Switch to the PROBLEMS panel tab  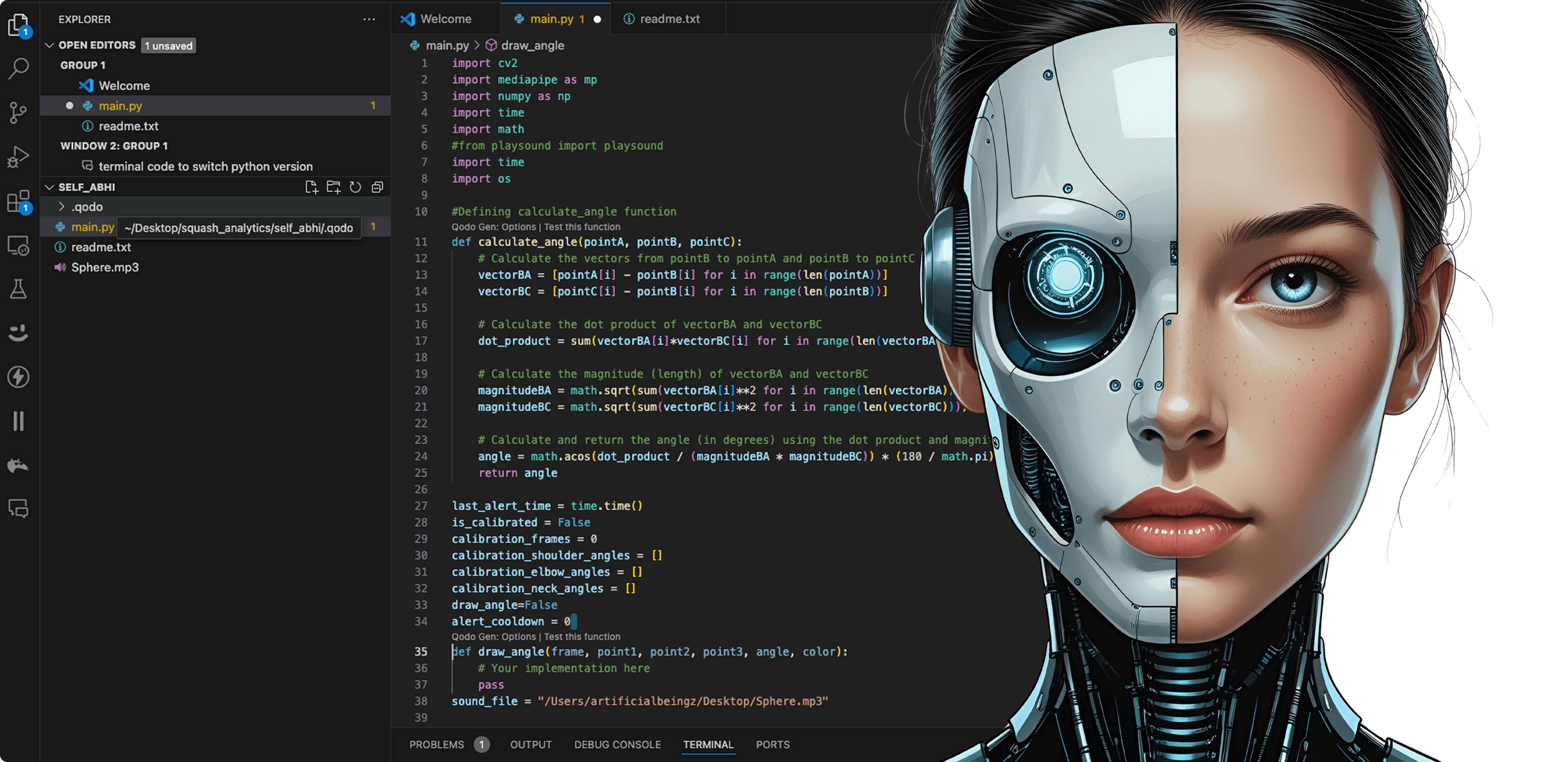pos(437,744)
